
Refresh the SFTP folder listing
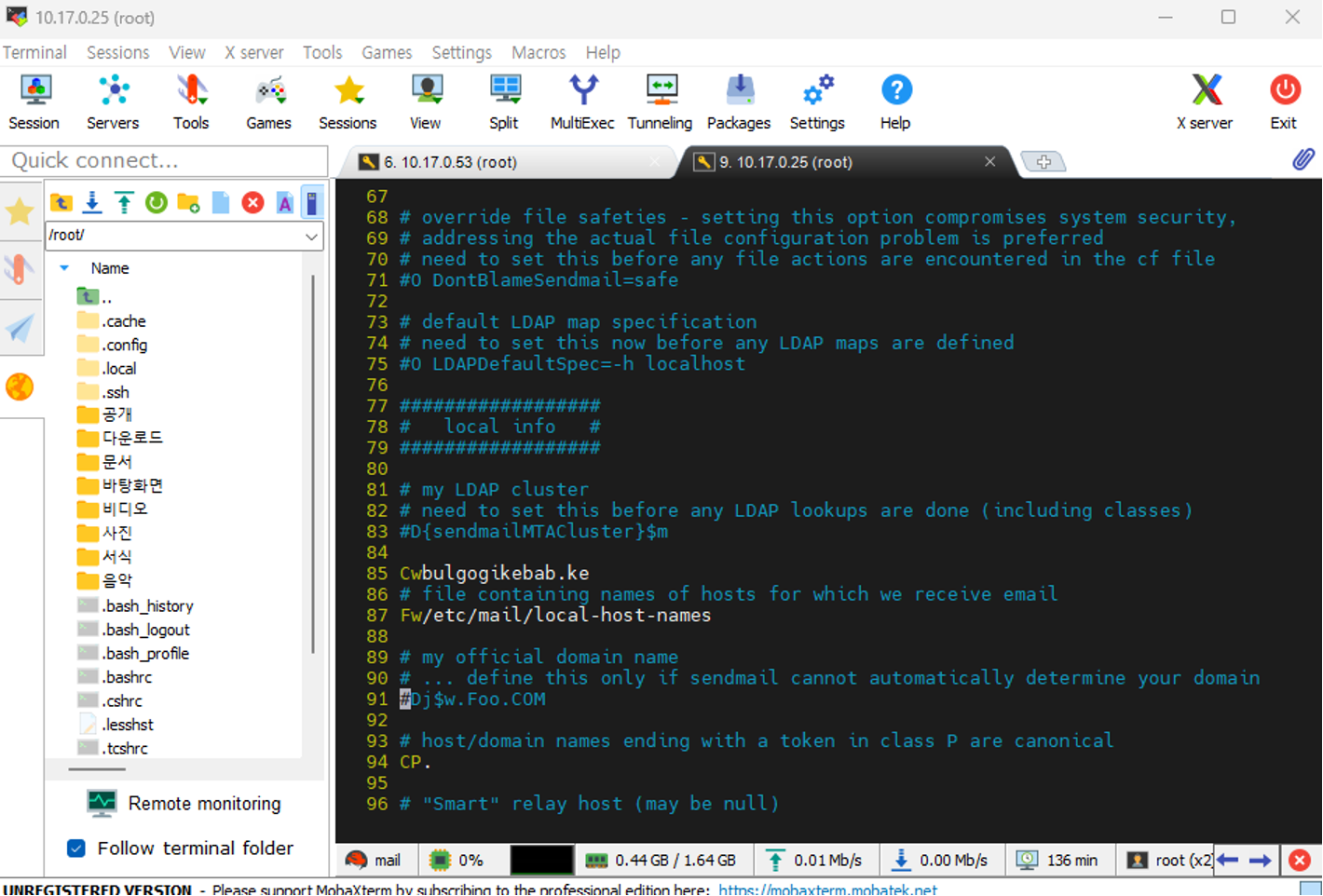[157, 202]
